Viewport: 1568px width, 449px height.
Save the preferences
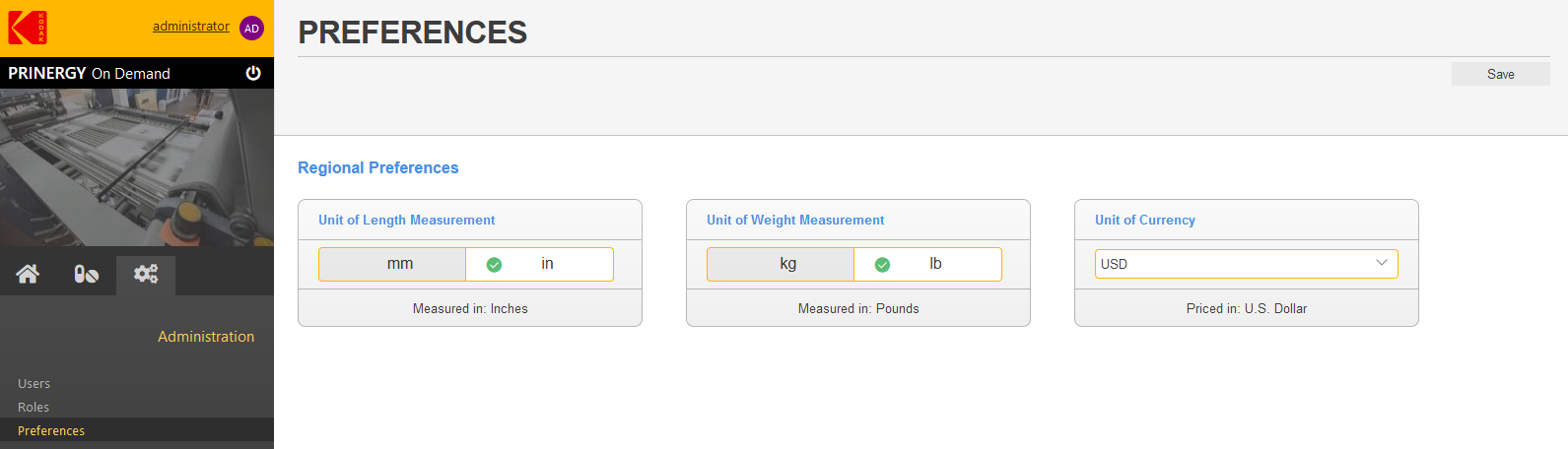(x=1500, y=74)
